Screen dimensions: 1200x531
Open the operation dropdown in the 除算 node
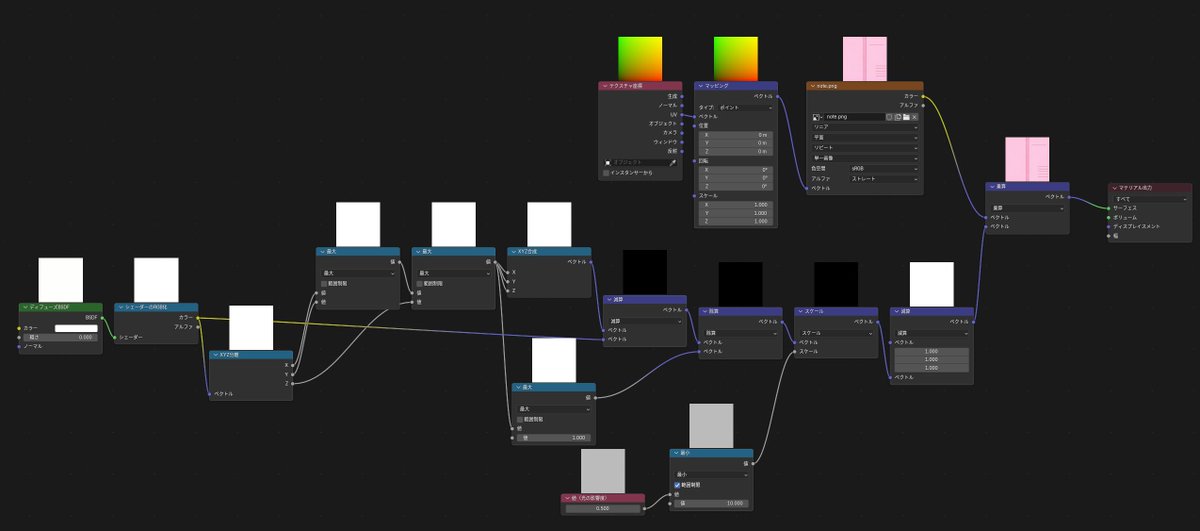(741, 332)
